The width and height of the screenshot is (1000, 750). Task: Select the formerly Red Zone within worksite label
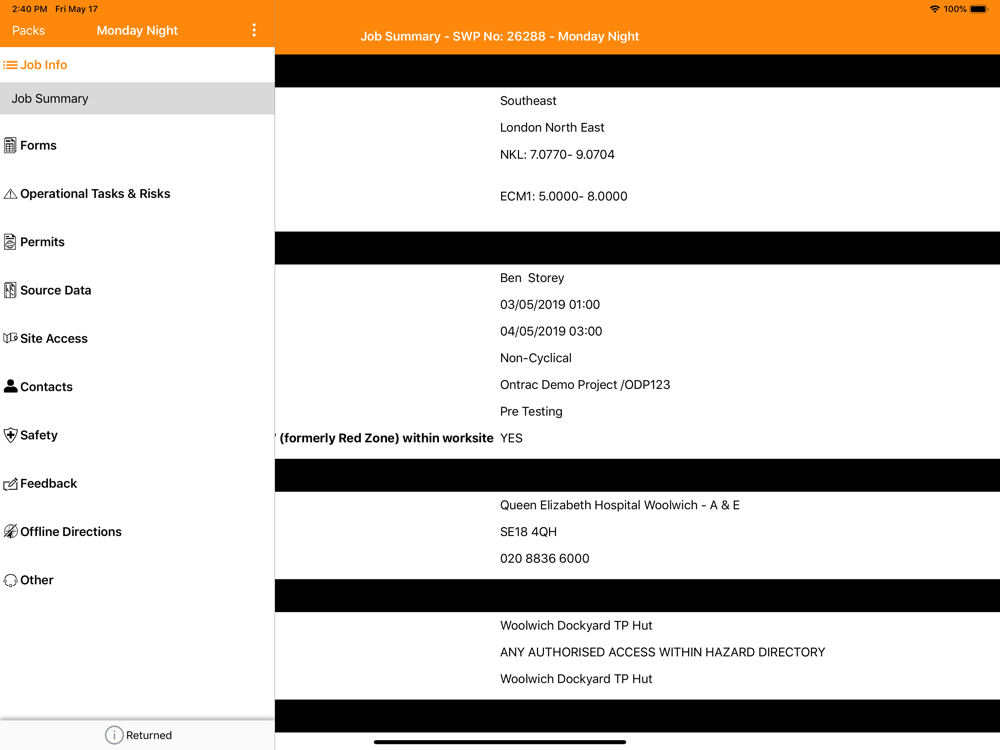384,438
